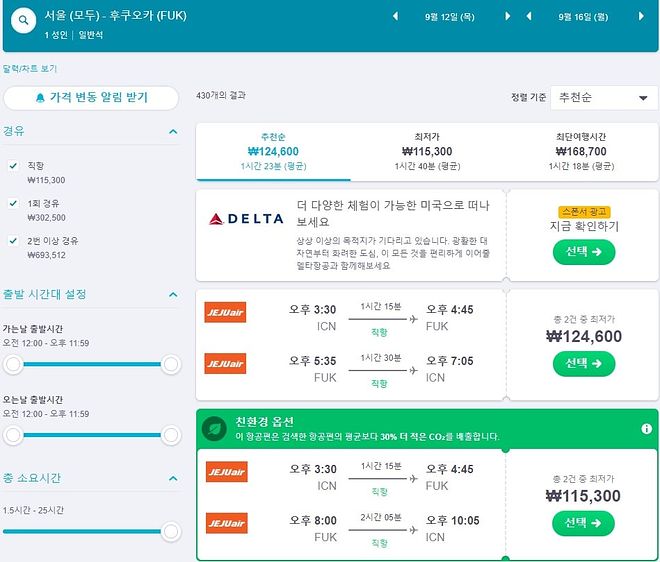Collapse the 경유 filter section
This screenshot has height=562, width=660.
click(x=173, y=131)
